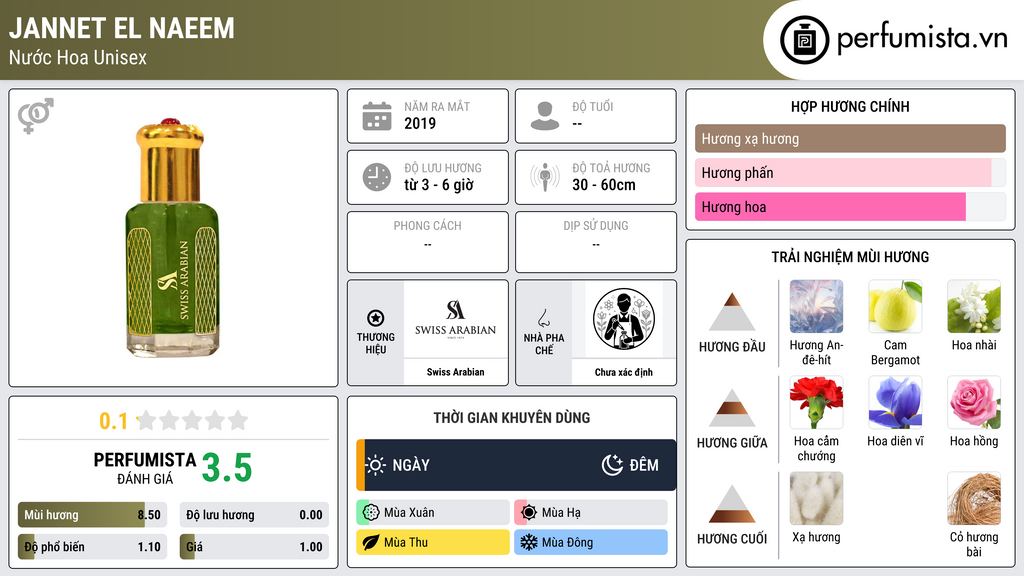This screenshot has height=576, width=1024.
Task: Click the star badge icon above Thương hiệu
Action: pos(376,318)
